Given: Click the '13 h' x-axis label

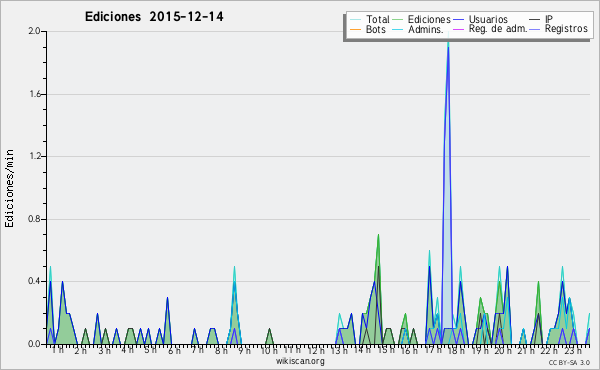Looking at the screenshot, I should [x=339, y=351].
